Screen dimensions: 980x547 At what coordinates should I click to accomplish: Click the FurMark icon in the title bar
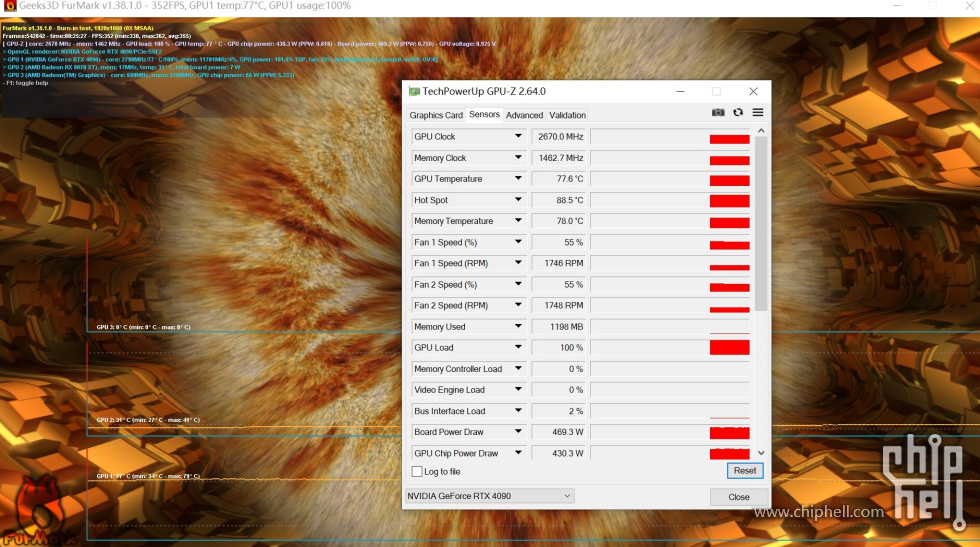click(9, 6)
